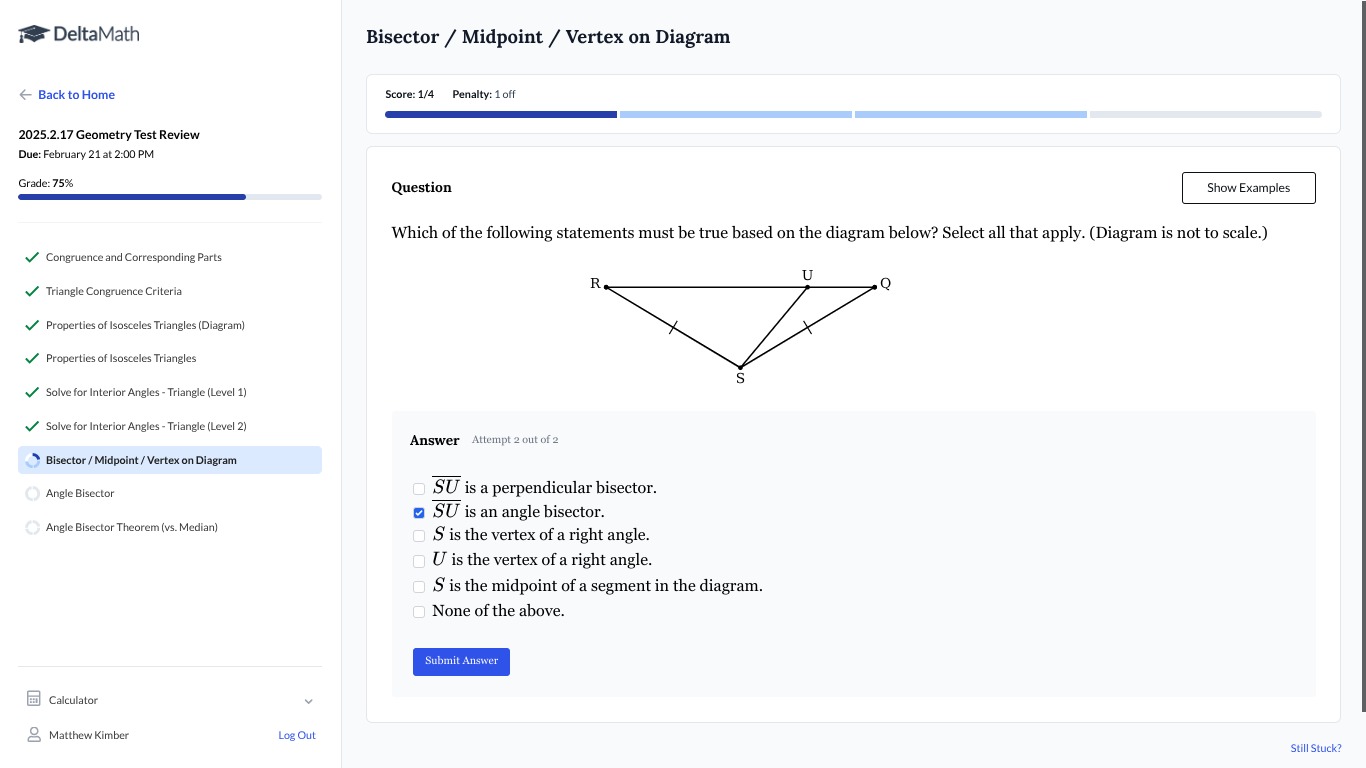This screenshot has height=768, width=1366.
Task: Click the green checkmark next to Triangle Congruence Criteria
Action: pyautogui.click(x=32, y=291)
